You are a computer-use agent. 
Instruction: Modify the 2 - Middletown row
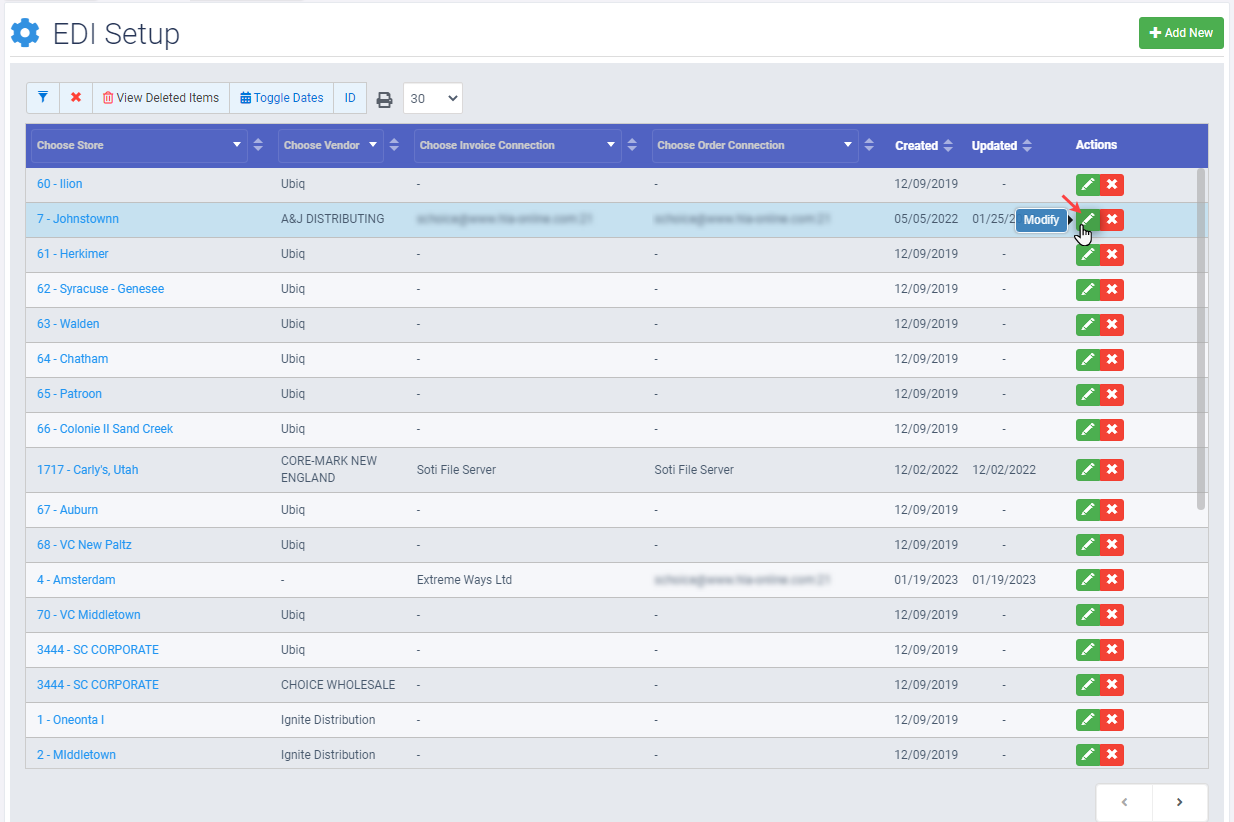point(1088,755)
